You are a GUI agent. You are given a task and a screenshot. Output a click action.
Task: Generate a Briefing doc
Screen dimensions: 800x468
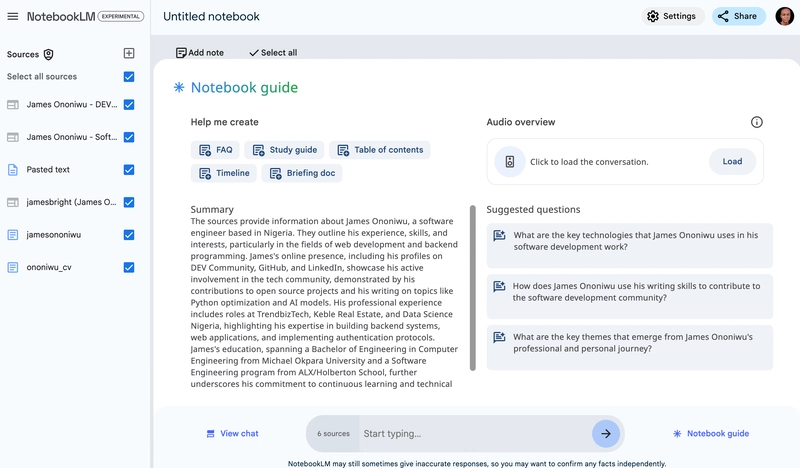click(x=302, y=173)
